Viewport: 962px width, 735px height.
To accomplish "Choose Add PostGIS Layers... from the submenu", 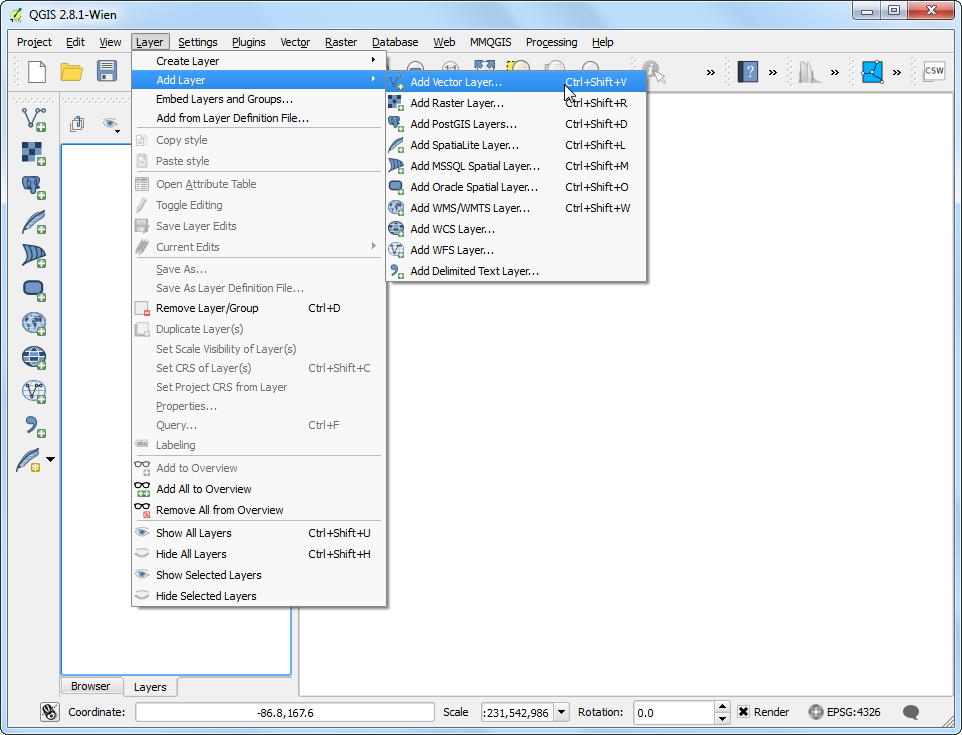I will point(516,124).
